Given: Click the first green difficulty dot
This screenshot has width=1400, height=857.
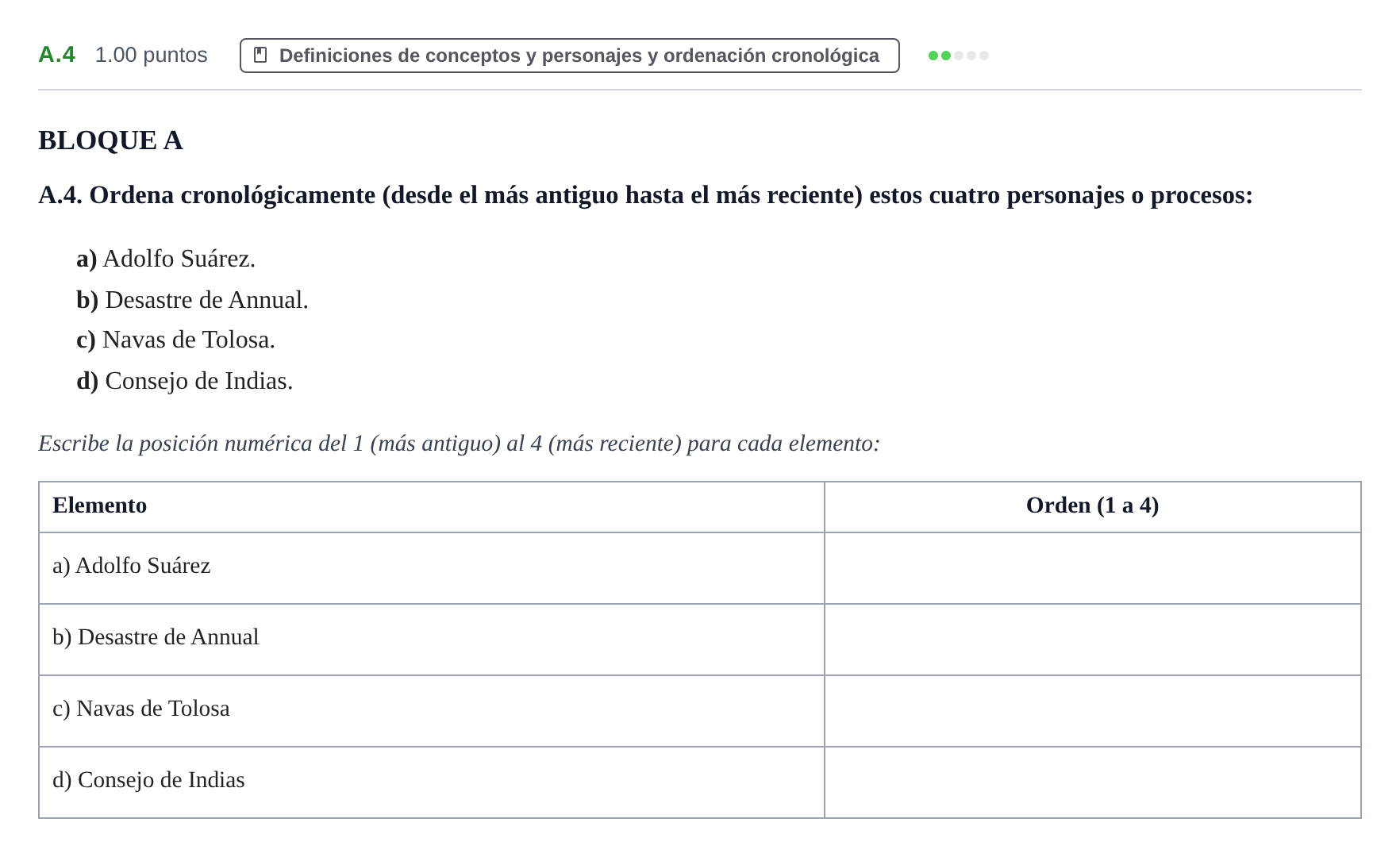Looking at the screenshot, I should [x=933, y=56].
